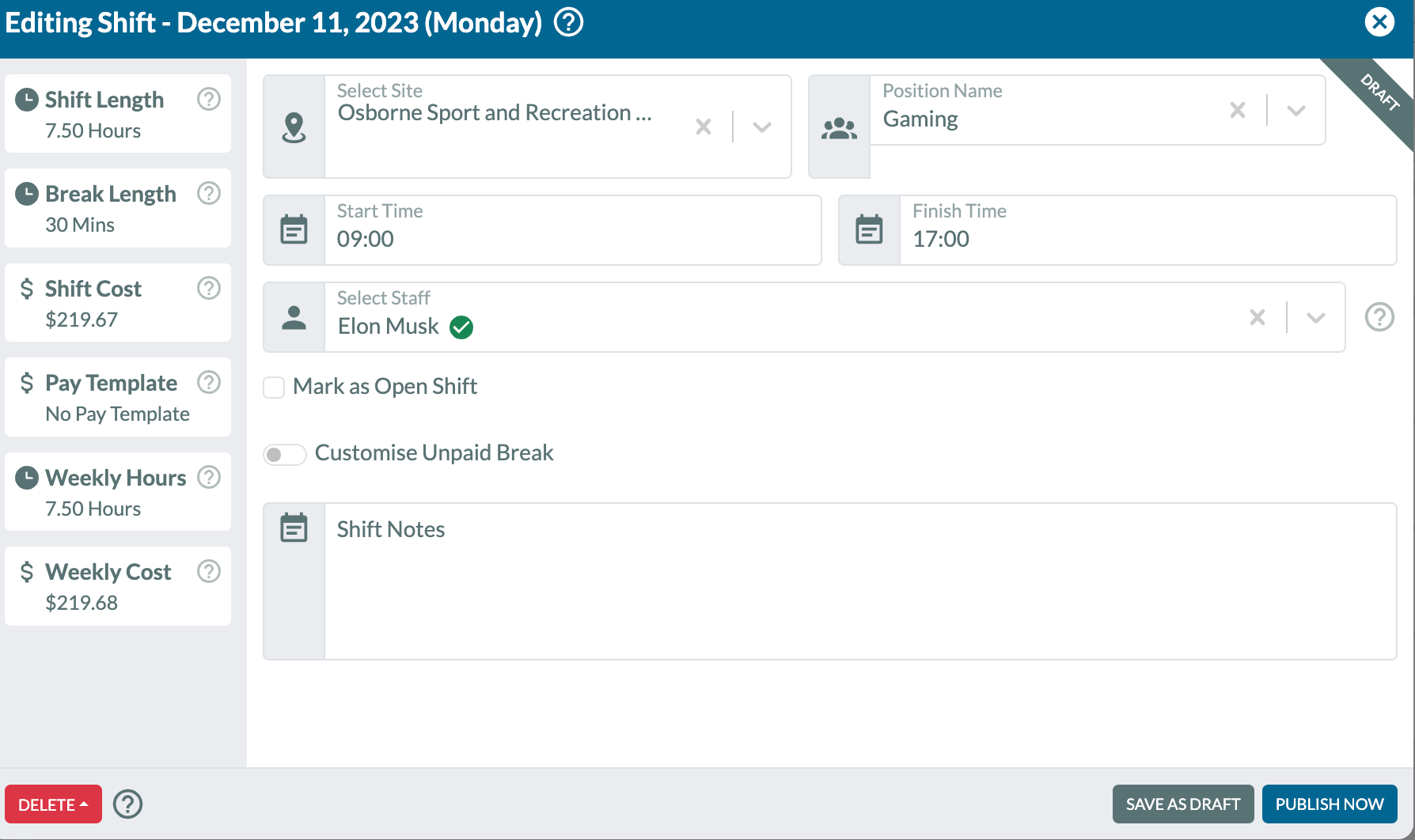Show help for Pay Template
This screenshot has height=840, width=1415.
(209, 382)
